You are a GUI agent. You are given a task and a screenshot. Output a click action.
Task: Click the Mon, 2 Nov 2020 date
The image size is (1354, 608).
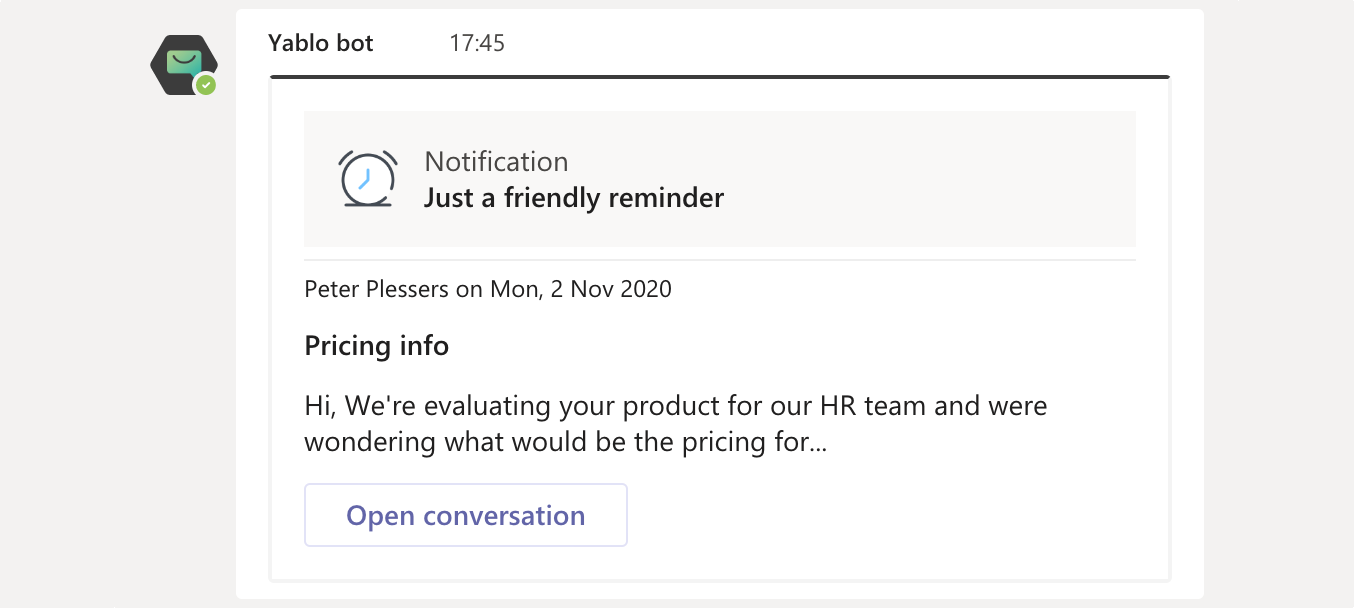click(580, 290)
